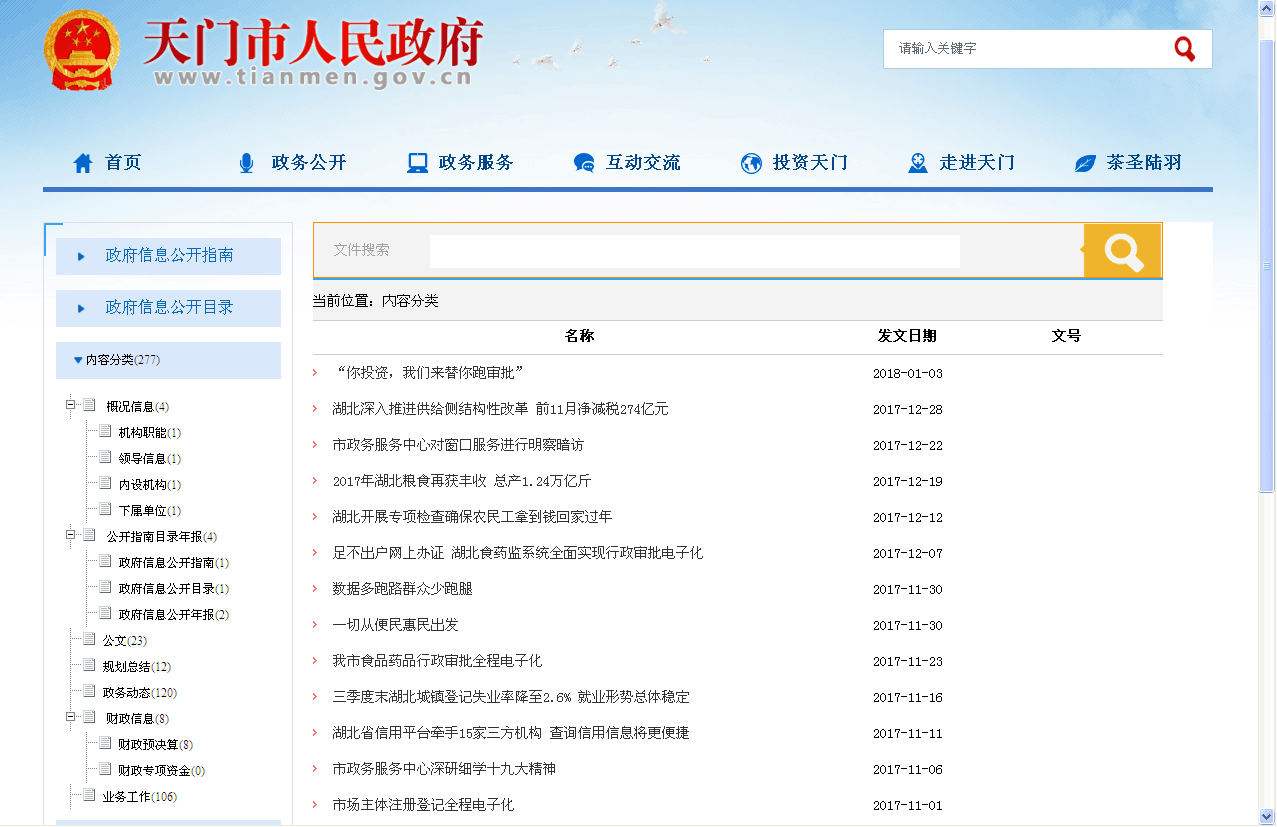Click the 文件搜索 text input field
This screenshot has height=827, width=1277.
[x=694, y=251]
